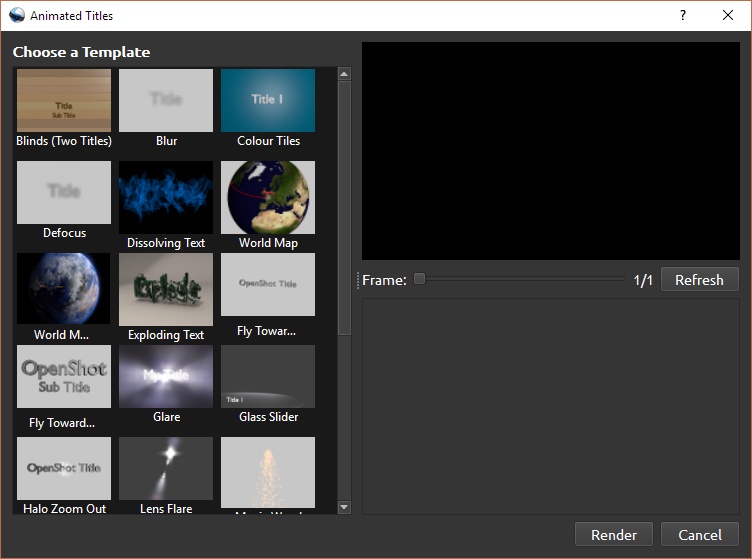
Task: Click the 'Blur' label text
Action: 166,141
